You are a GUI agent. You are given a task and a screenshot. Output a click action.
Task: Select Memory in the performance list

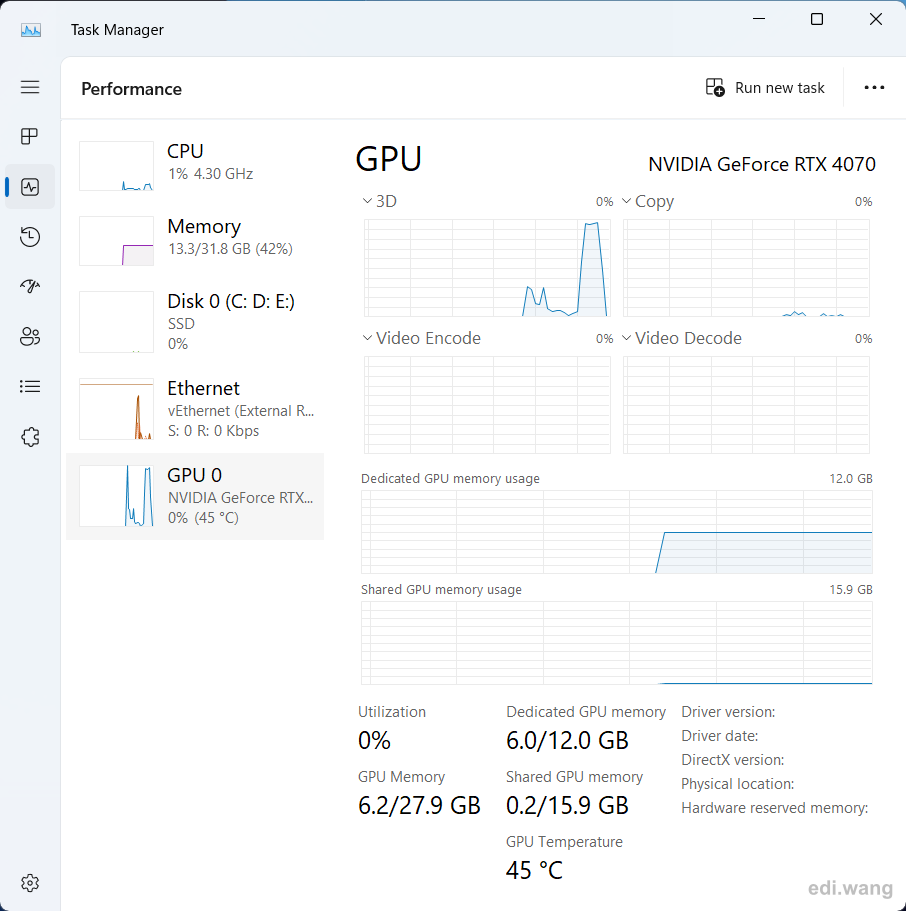pos(195,241)
